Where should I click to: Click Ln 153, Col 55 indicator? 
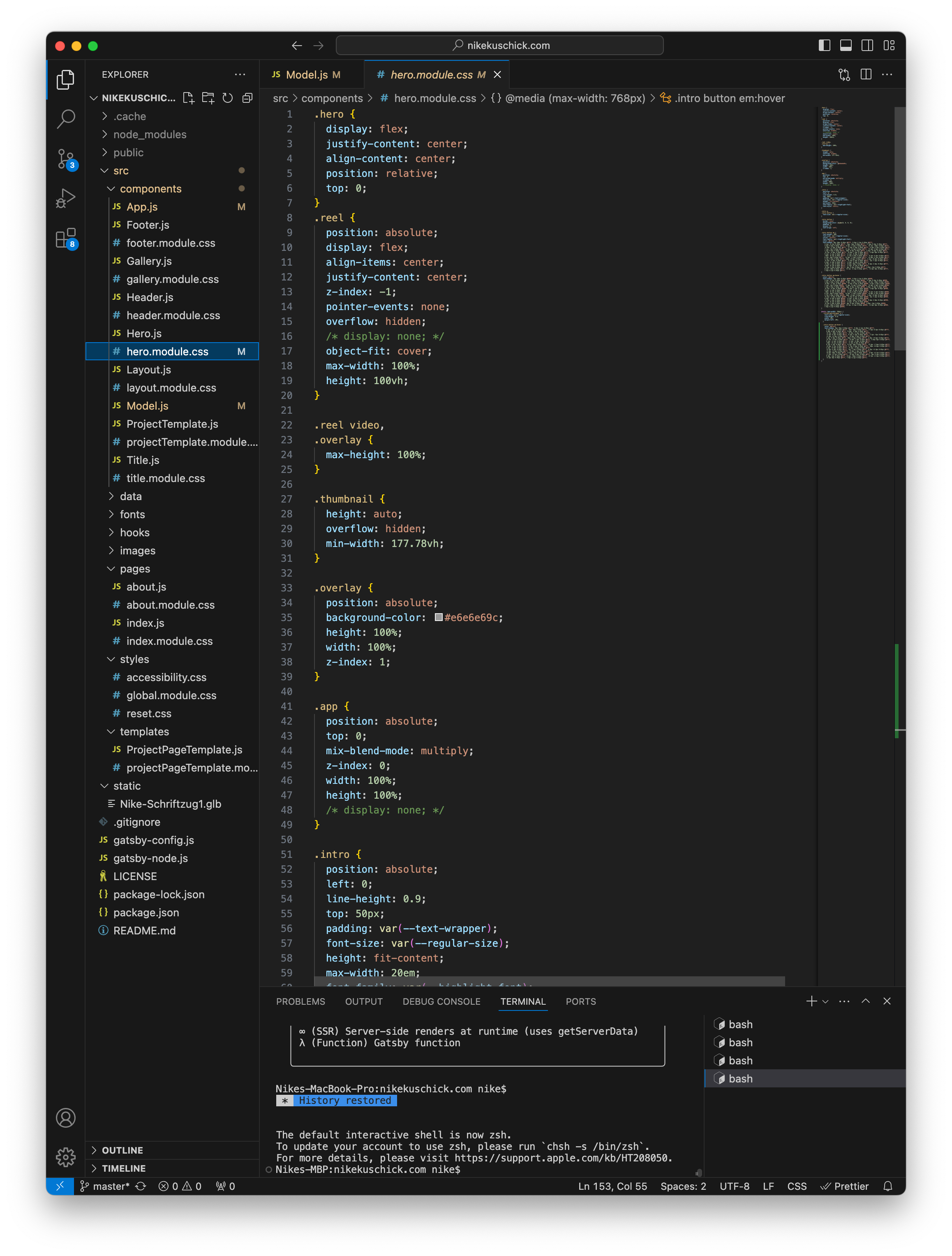pos(612,1186)
